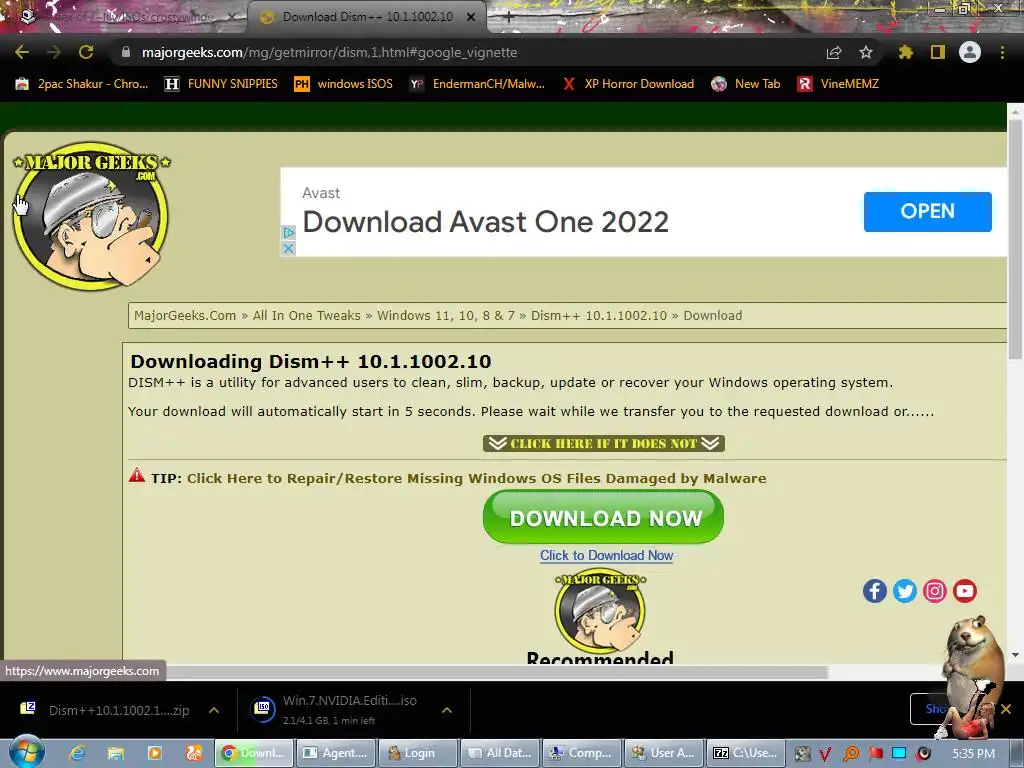The image size is (1024, 768).
Task: Open the MajorGeeks Twitter icon
Action: [x=904, y=591]
